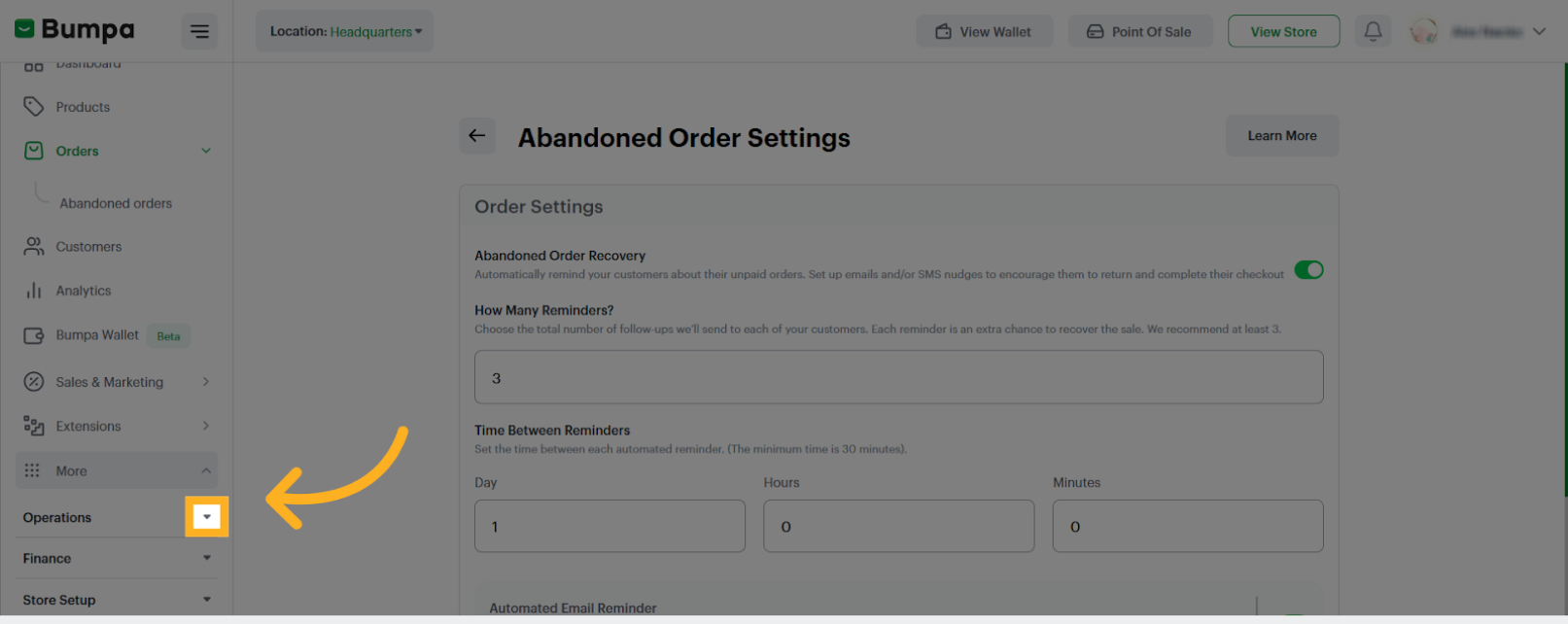
Task: Click the Abandoned Order Settings heading
Action: point(684,138)
